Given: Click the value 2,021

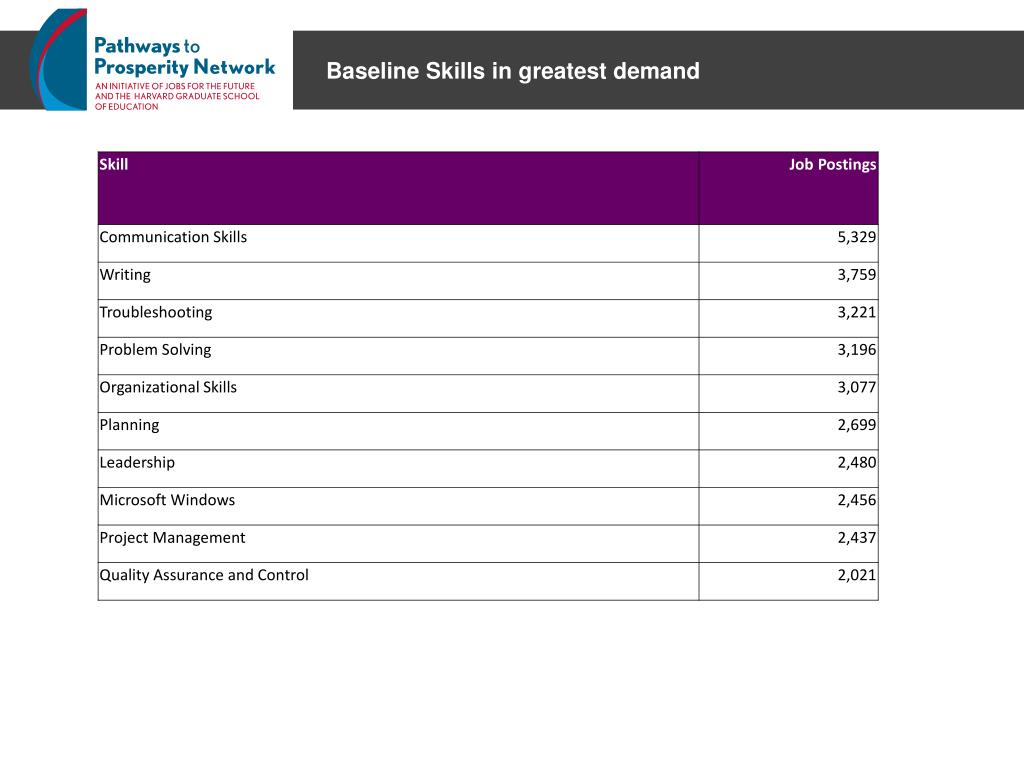Looking at the screenshot, I should pos(857,575).
